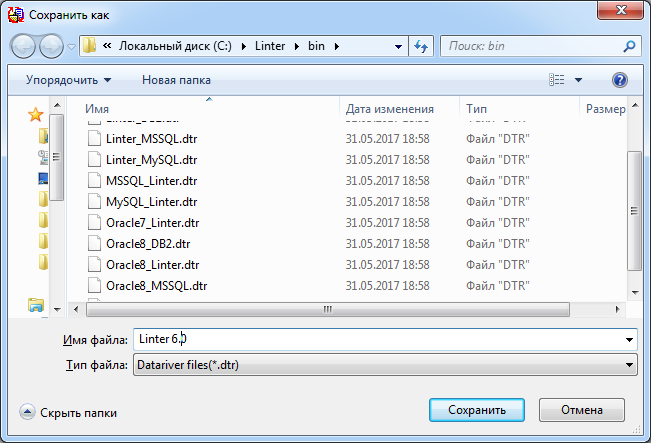Click the magnifier search icon
Screen dimensions: 651x443
[x=629, y=46]
